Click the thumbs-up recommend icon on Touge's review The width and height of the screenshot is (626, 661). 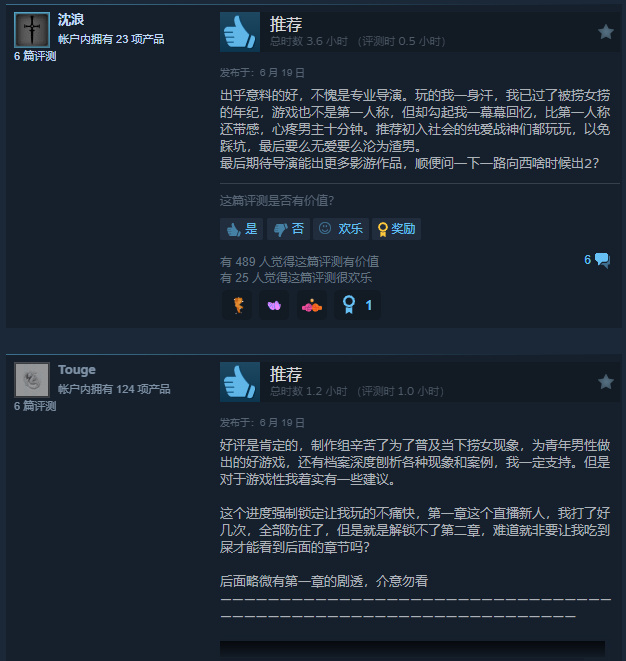click(240, 382)
